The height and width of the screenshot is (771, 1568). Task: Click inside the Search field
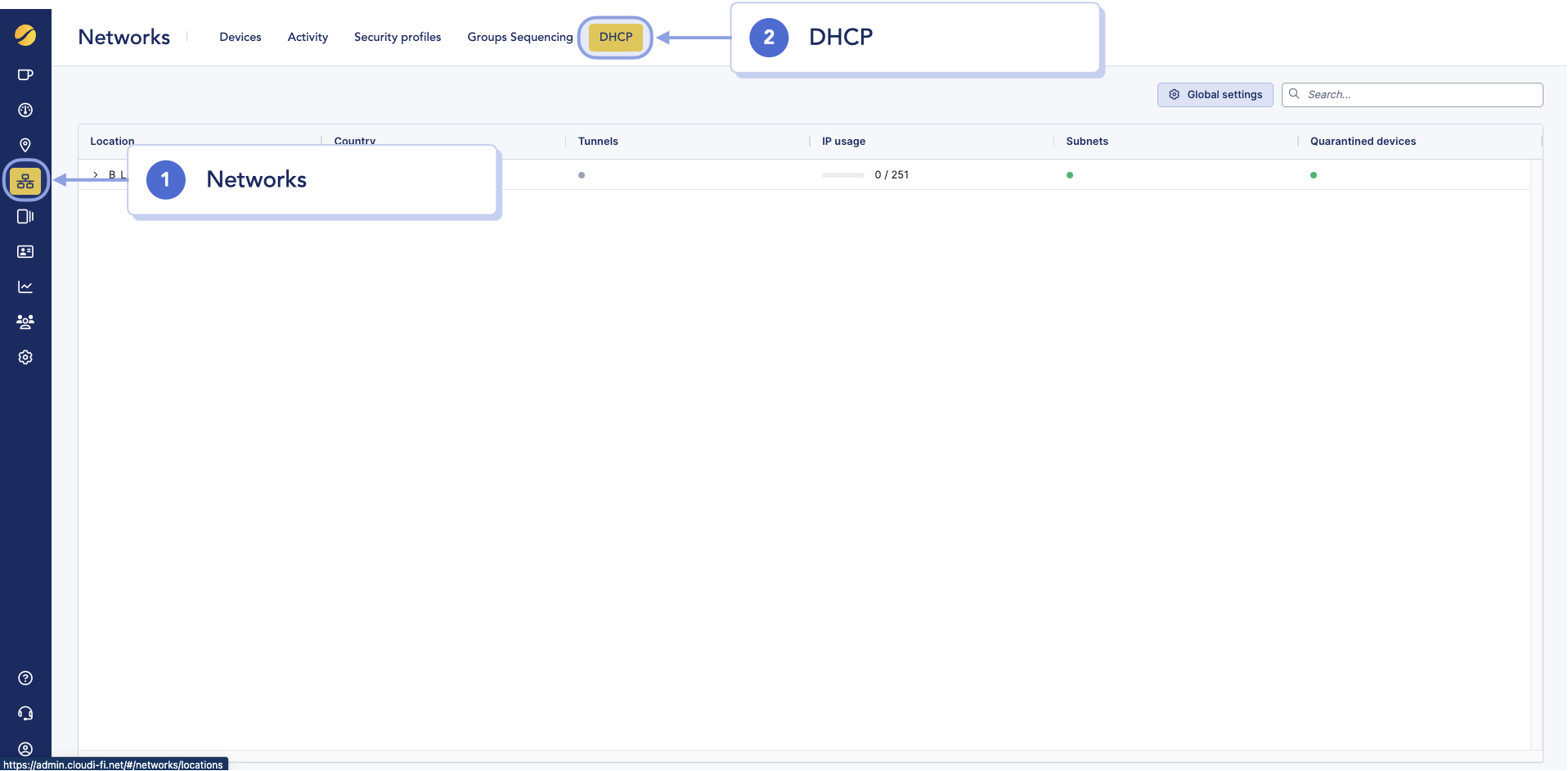coord(1411,94)
